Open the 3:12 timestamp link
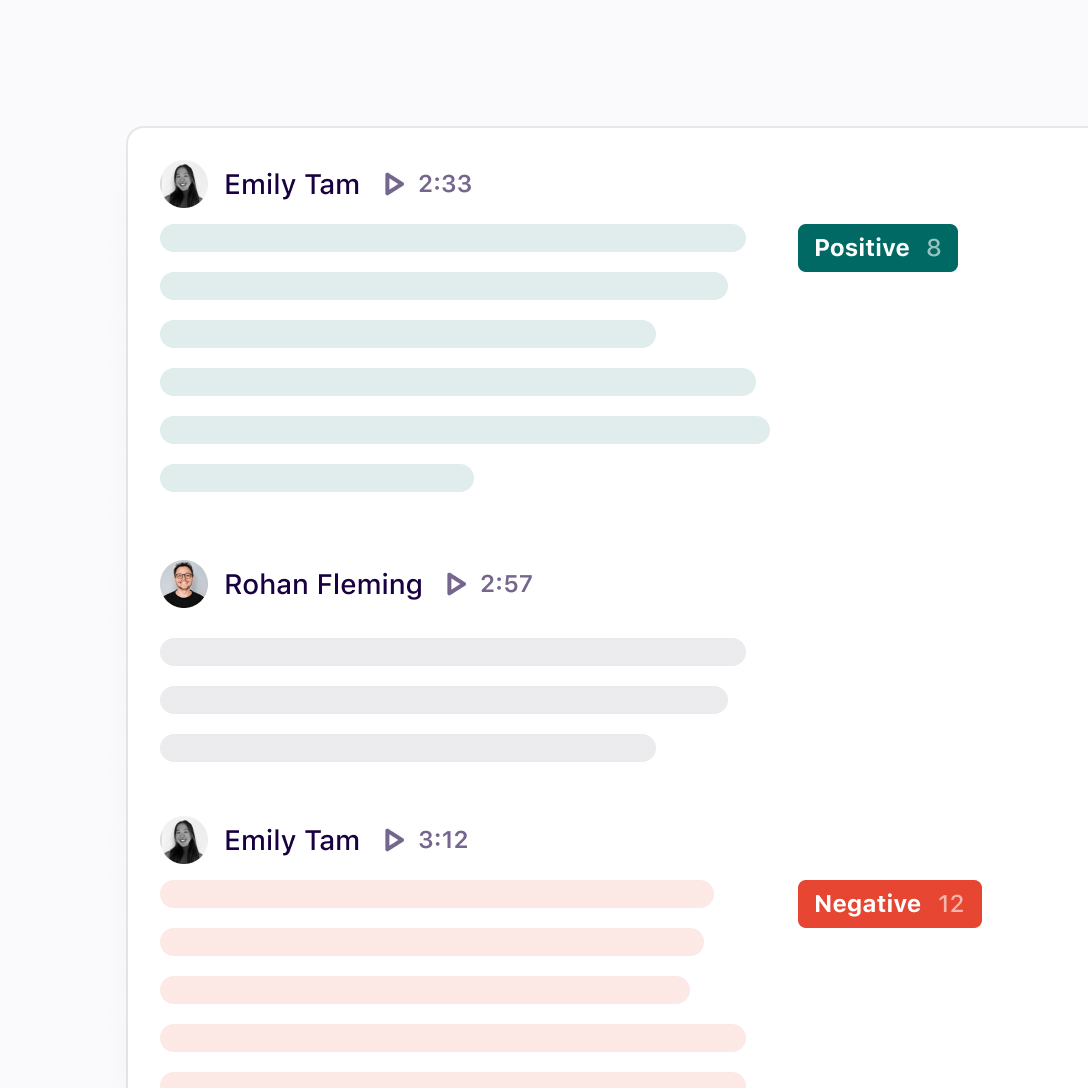The width and height of the screenshot is (1088, 1088). (442, 840)
